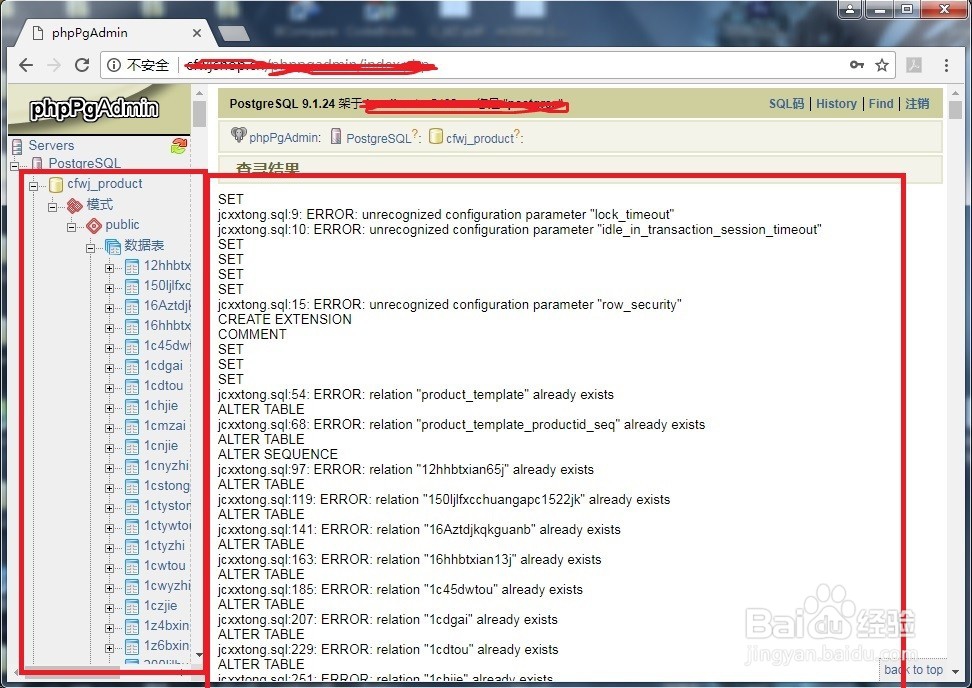Screen dimensions: 972x688
Task: Click the PostgreSQL breadcrumb server icon
Action: tap(336, 136)
